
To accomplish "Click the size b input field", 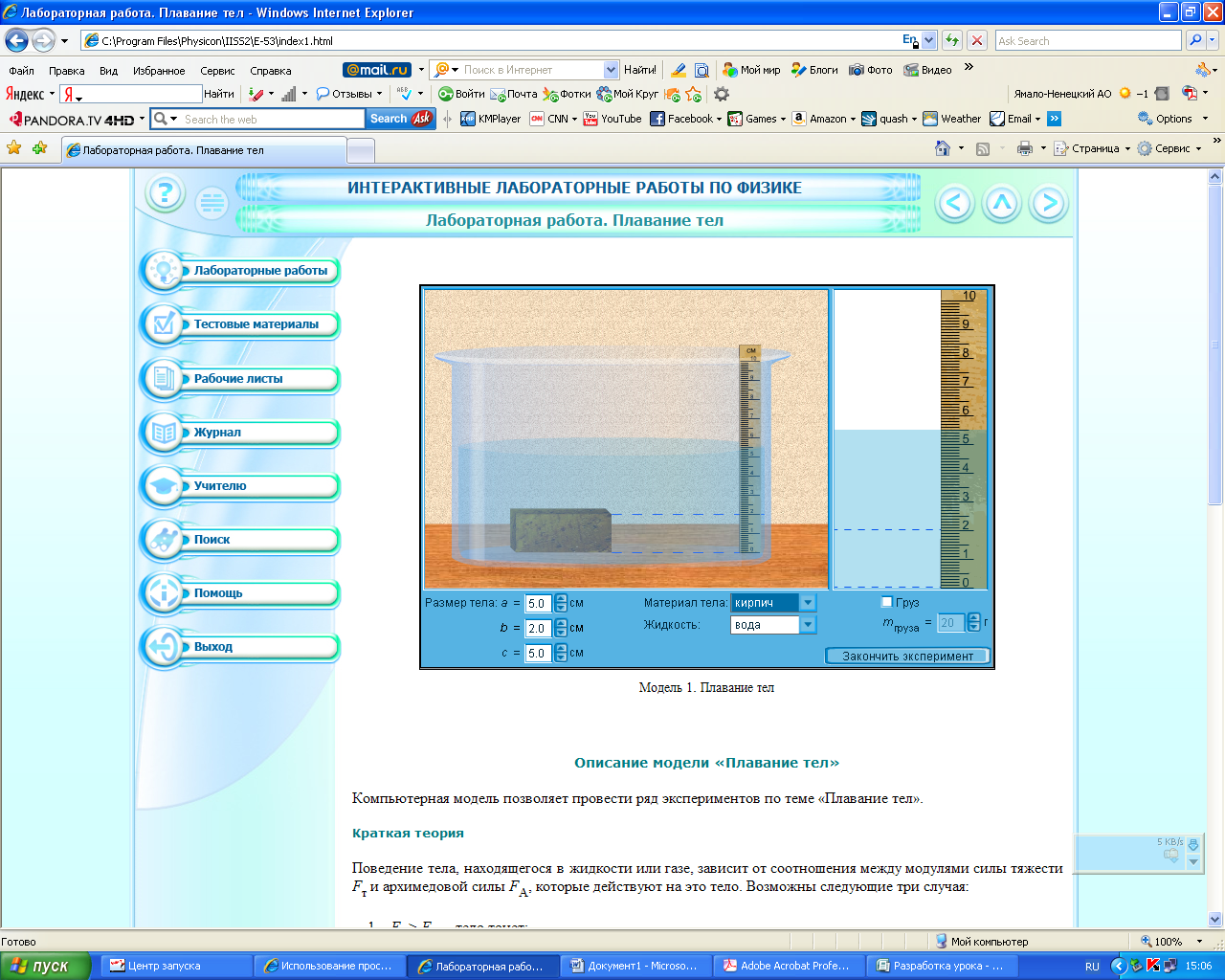I will point(539,629).
